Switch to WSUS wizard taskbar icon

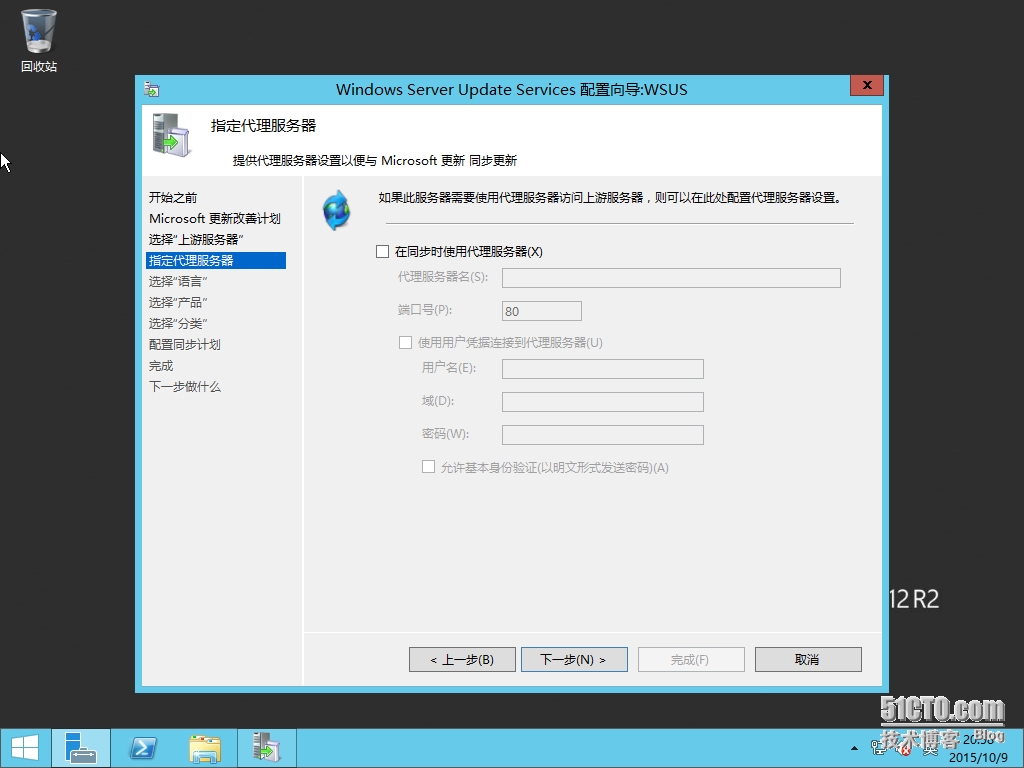point(266,748)
